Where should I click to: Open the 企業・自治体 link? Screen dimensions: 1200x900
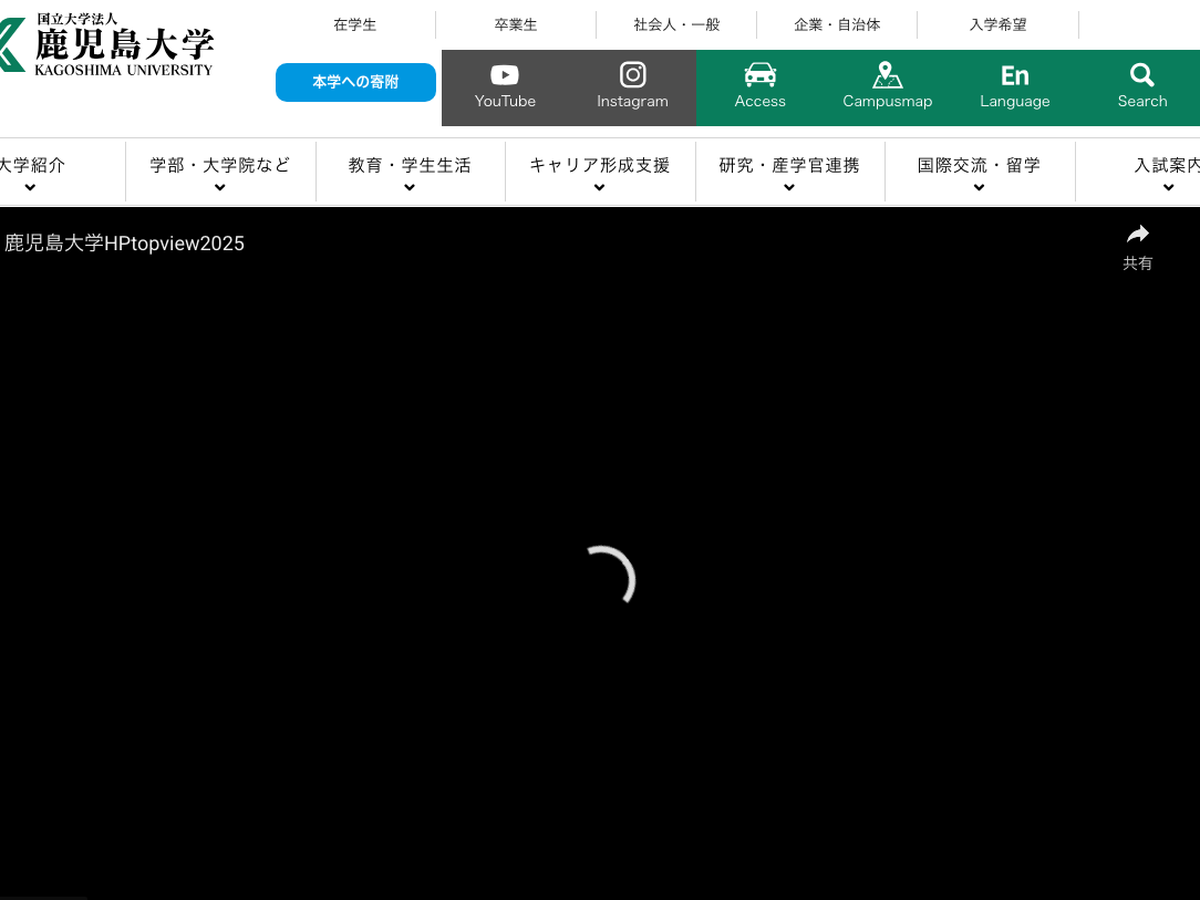(837, 25)
